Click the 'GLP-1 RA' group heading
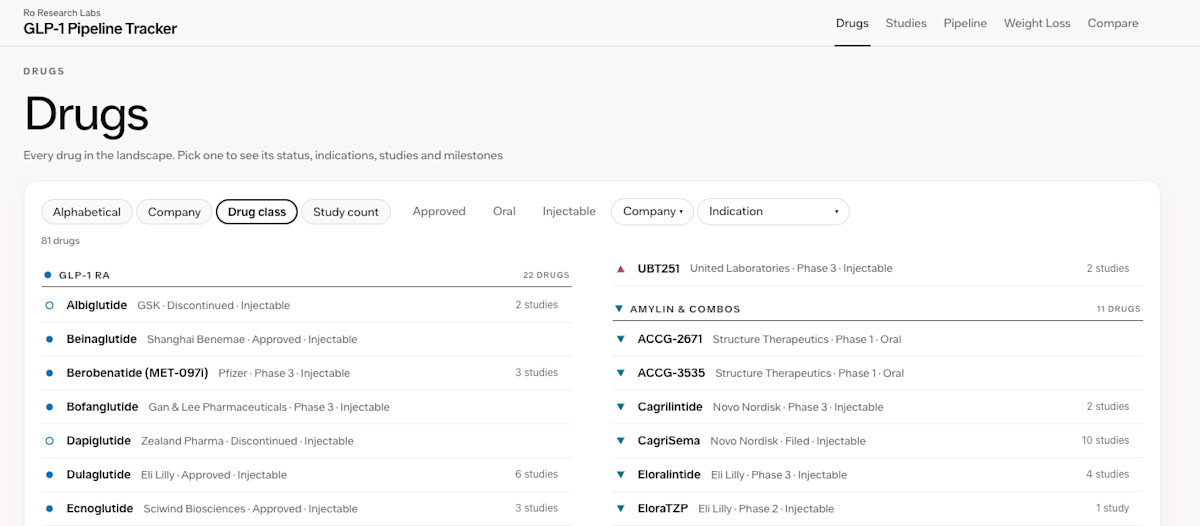The image size is (1200, 526). point(84,275)
